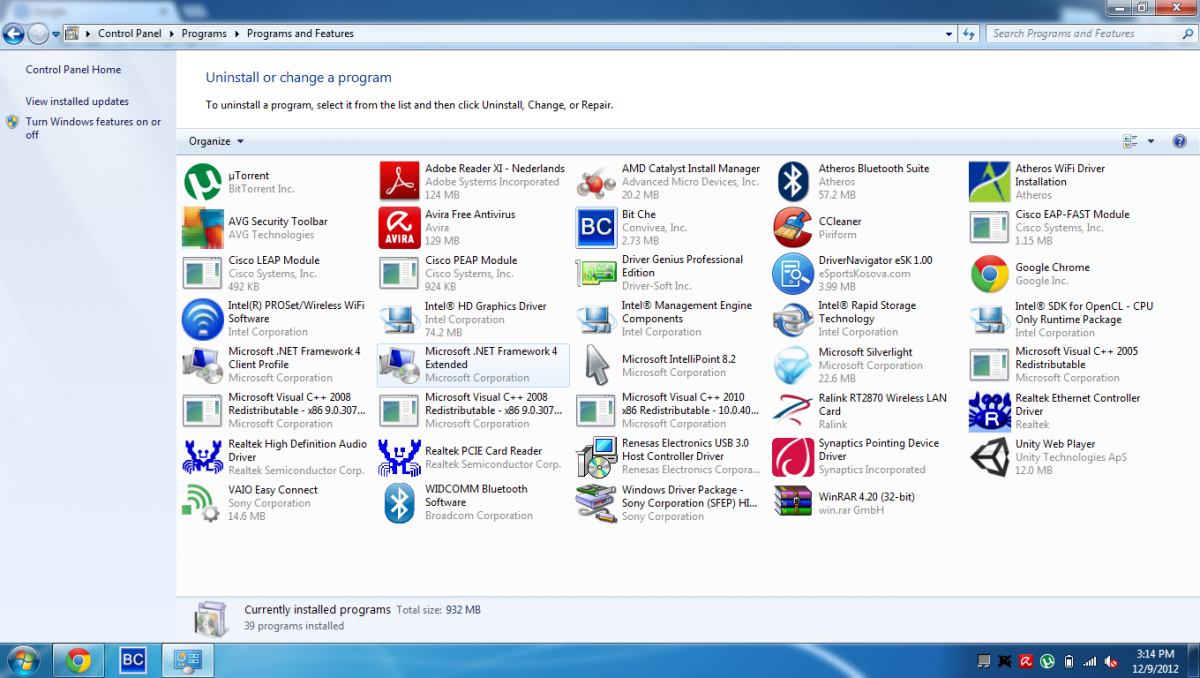This screenshot has width=1200, height=678.
Task: Click the Intel PROSet/Wireless WiFi Software icon
Action: point(203,319)
